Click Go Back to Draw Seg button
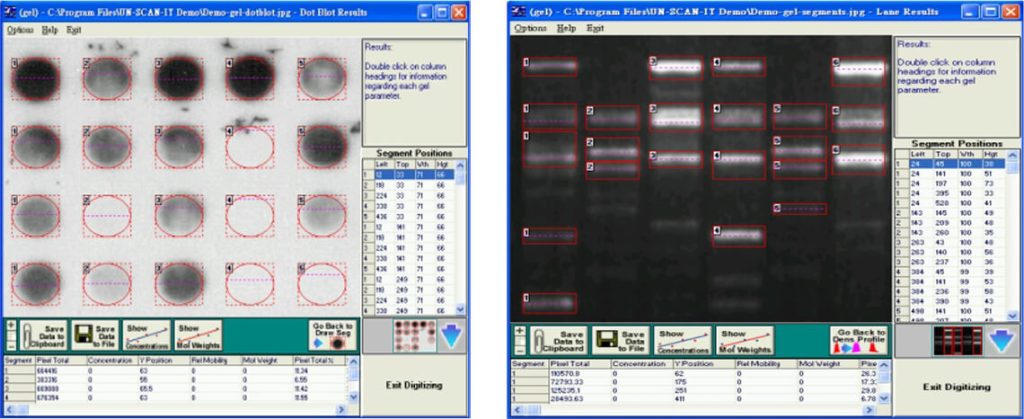The width and height of the screenshot is (1024, 419). tap(333, 335)
